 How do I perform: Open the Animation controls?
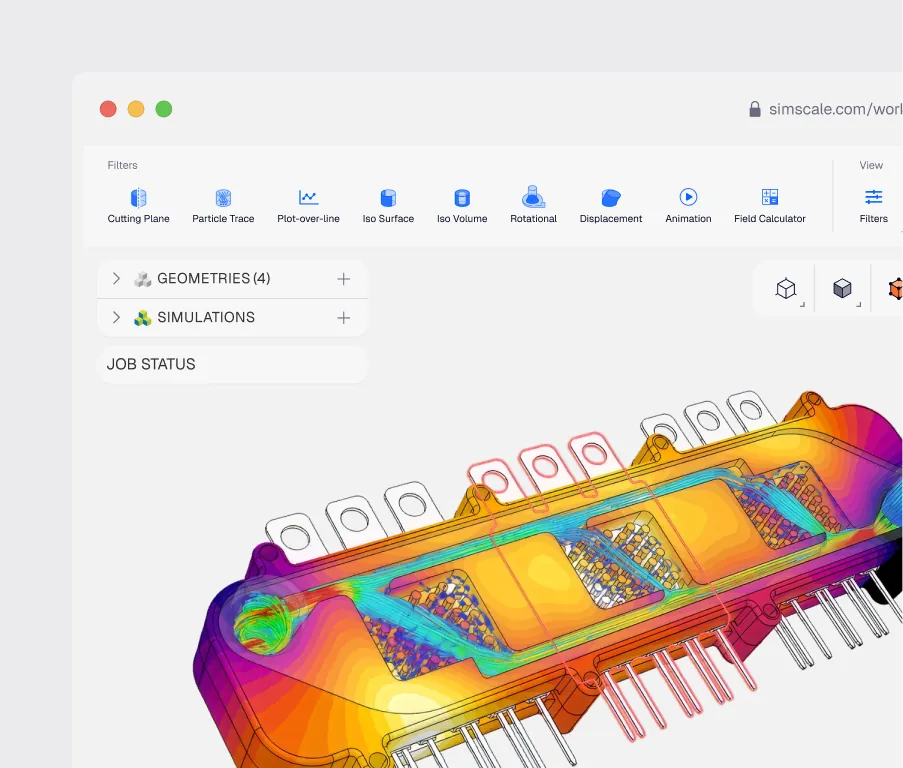pyautogui.click(x=688, y=206)
